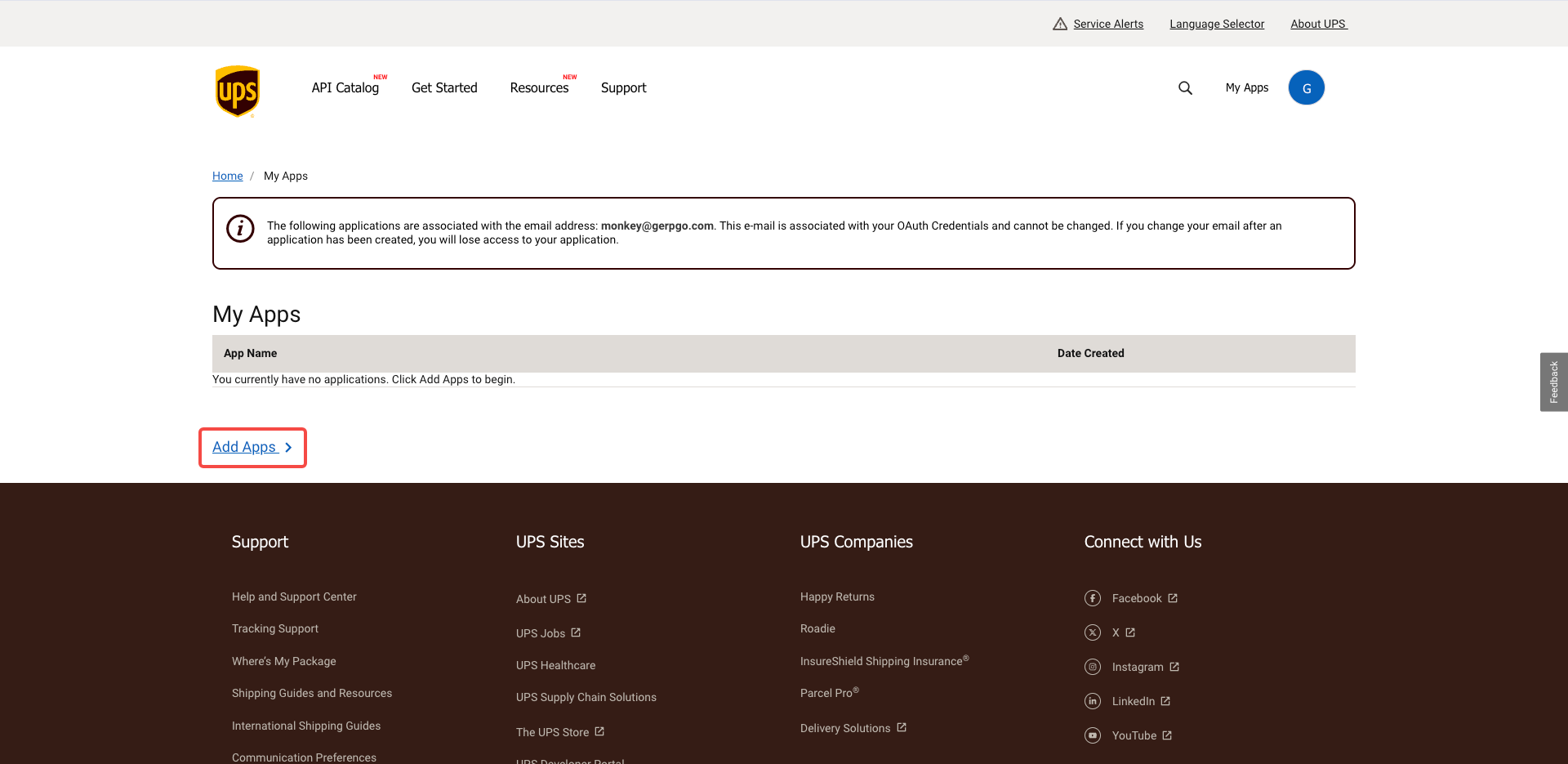Click My Apps in the breadcrumb

click(x=286, y=176)
